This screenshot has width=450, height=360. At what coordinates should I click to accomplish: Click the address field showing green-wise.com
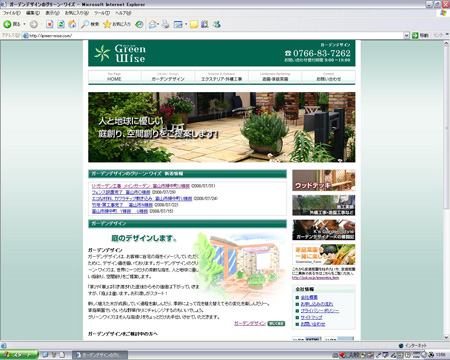point(213,35)
